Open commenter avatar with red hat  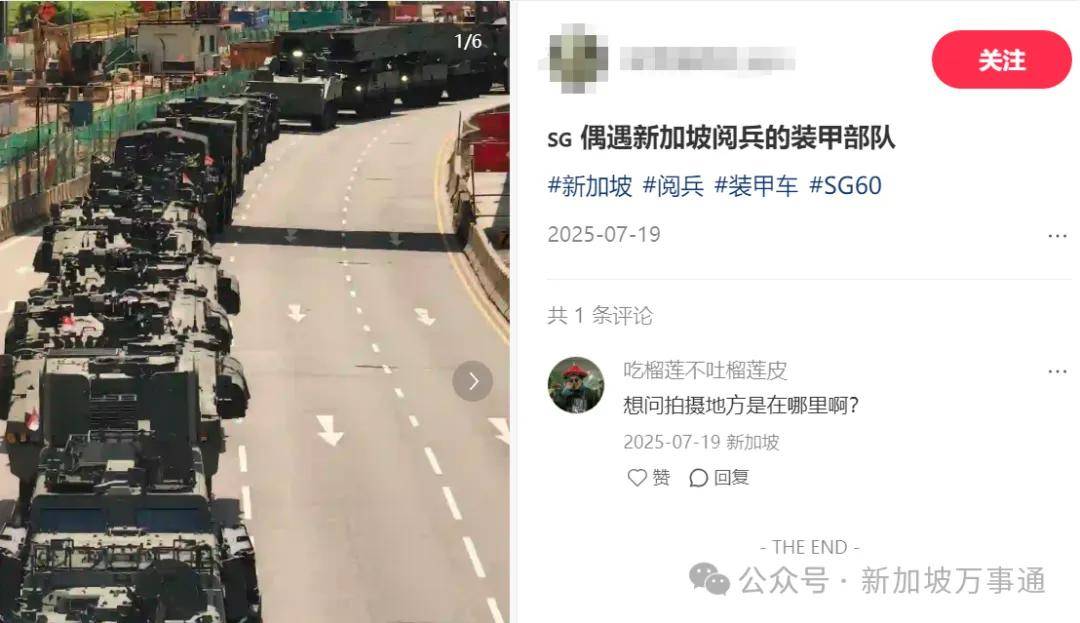[576, 385]
